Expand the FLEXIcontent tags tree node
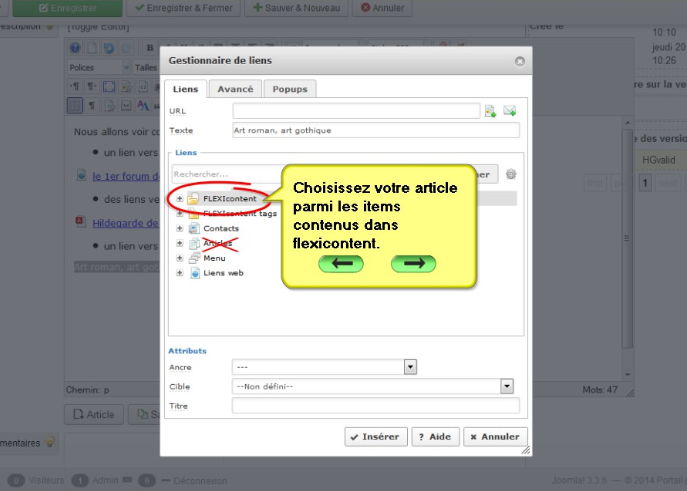The width and height of the screenshot is (687, 491). 180,214
